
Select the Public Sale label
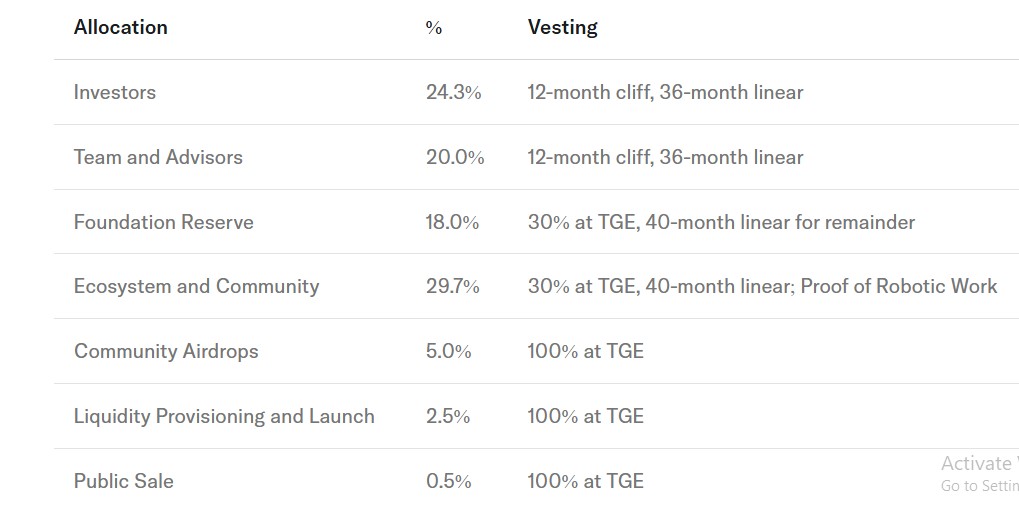pos(124,481)
